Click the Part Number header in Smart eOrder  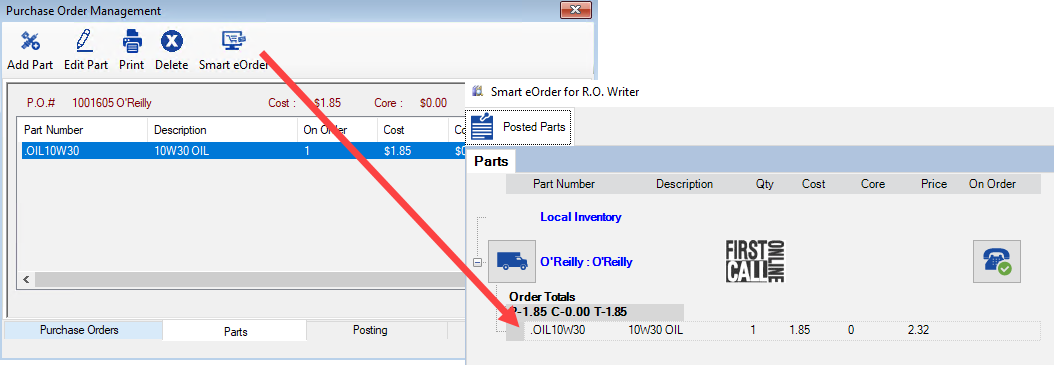tap(564, 184)
